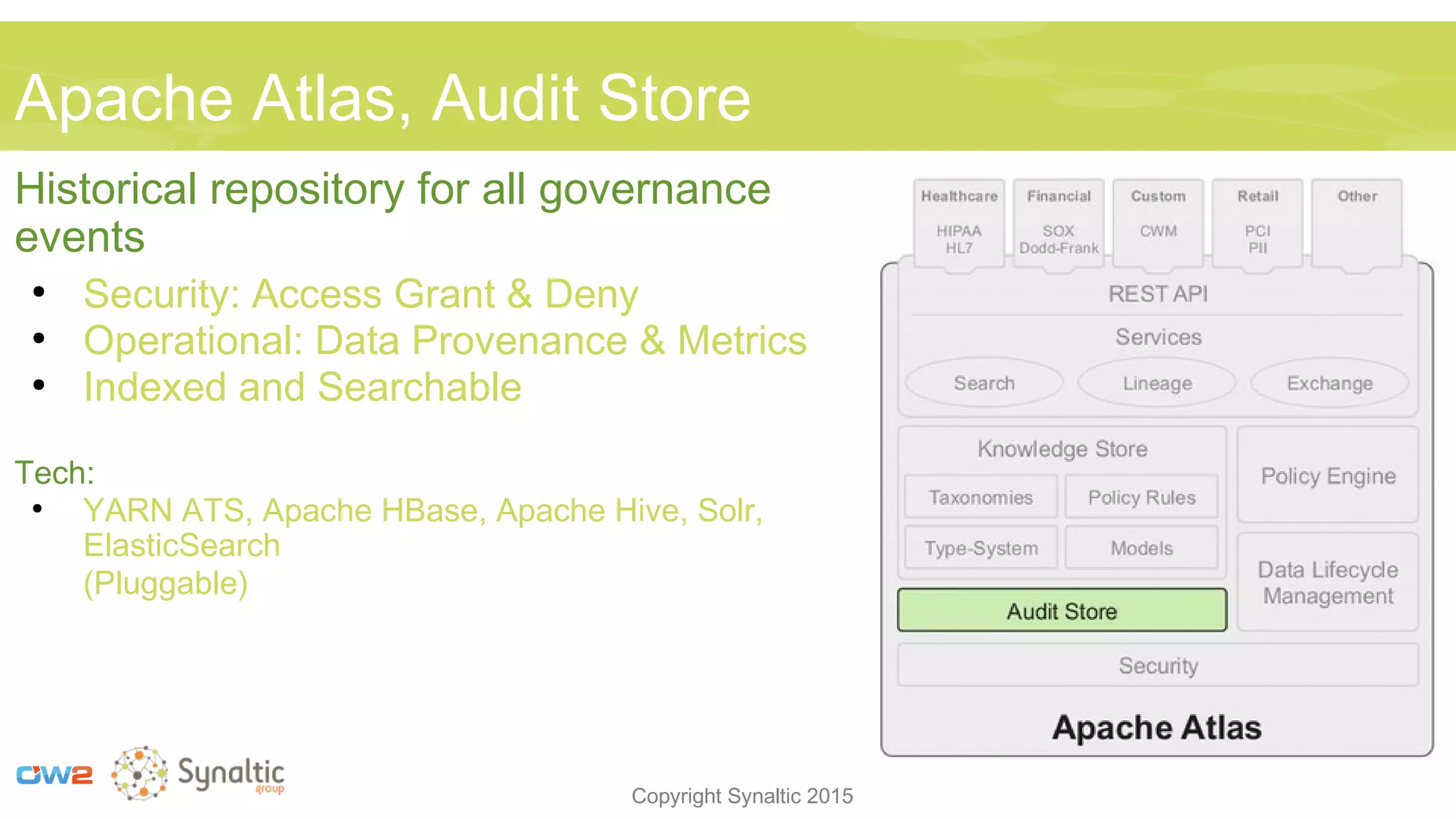Click the '(Pluggable)' text

tap(166, 584)
